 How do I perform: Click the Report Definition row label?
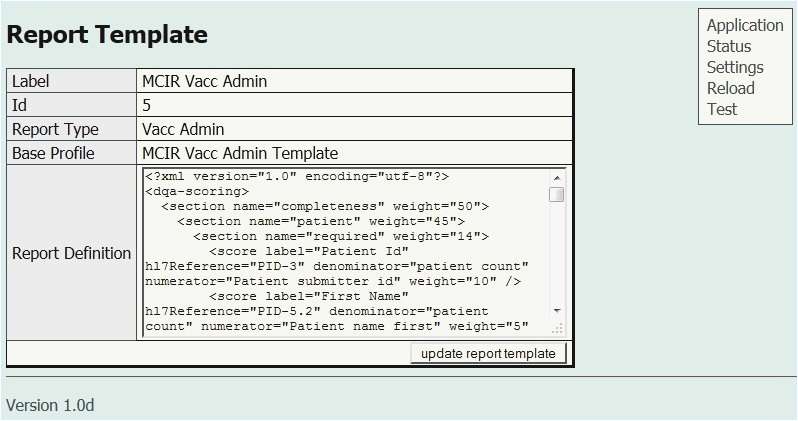71,253
